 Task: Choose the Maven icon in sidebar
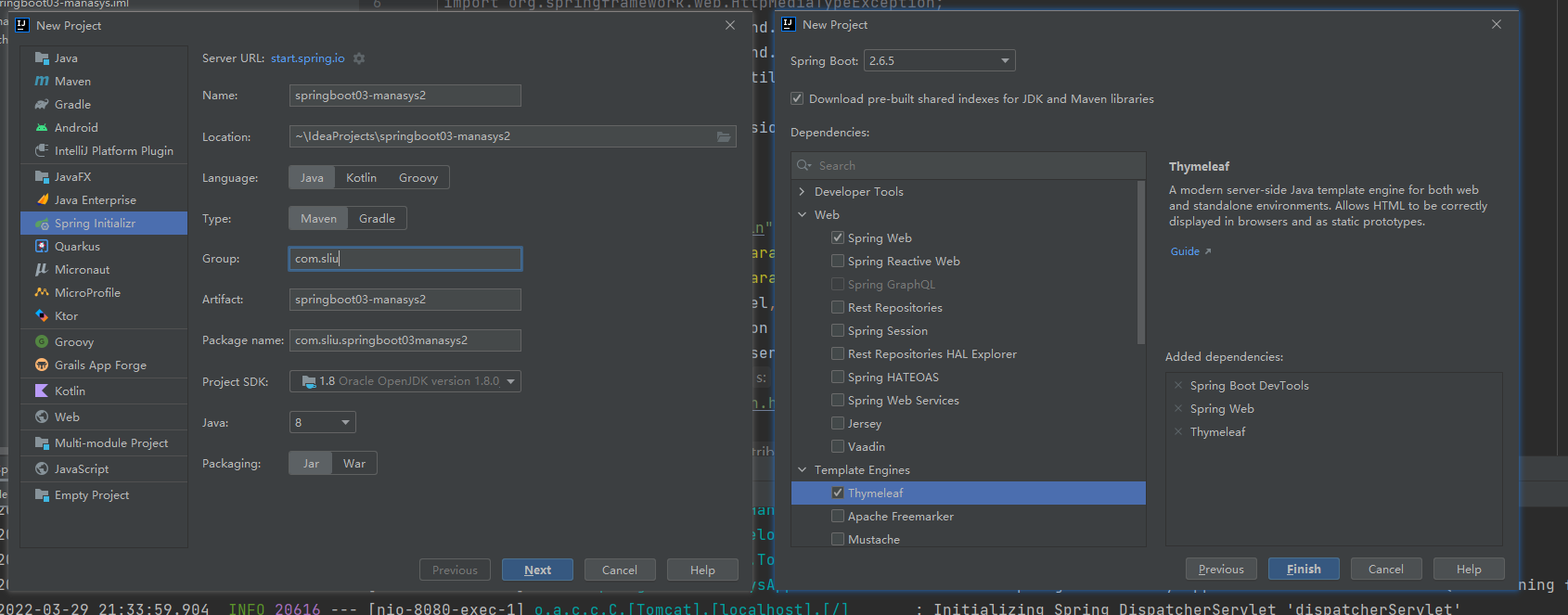click(x=42, y=81)
